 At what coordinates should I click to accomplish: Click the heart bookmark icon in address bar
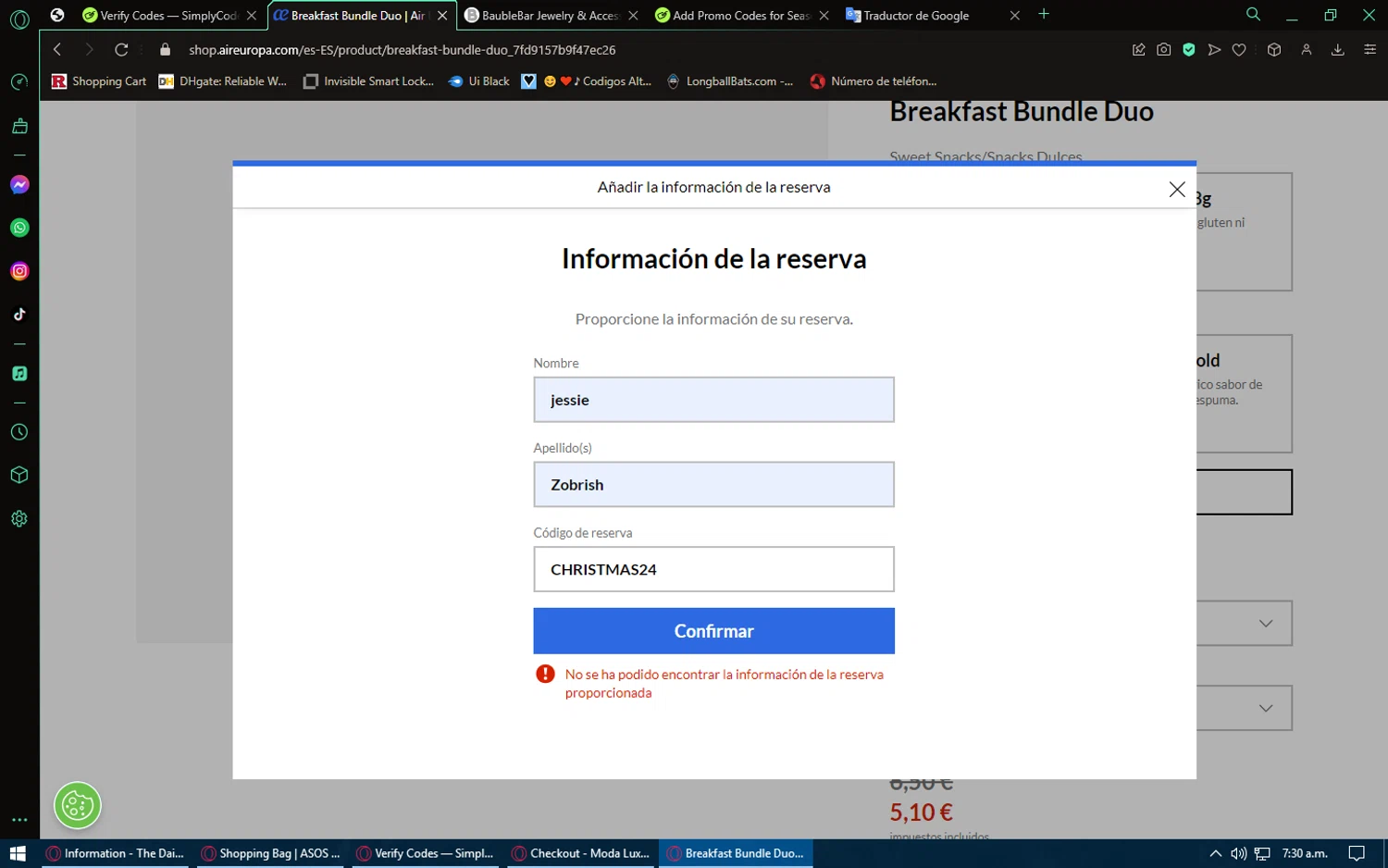pos(1239,50)
